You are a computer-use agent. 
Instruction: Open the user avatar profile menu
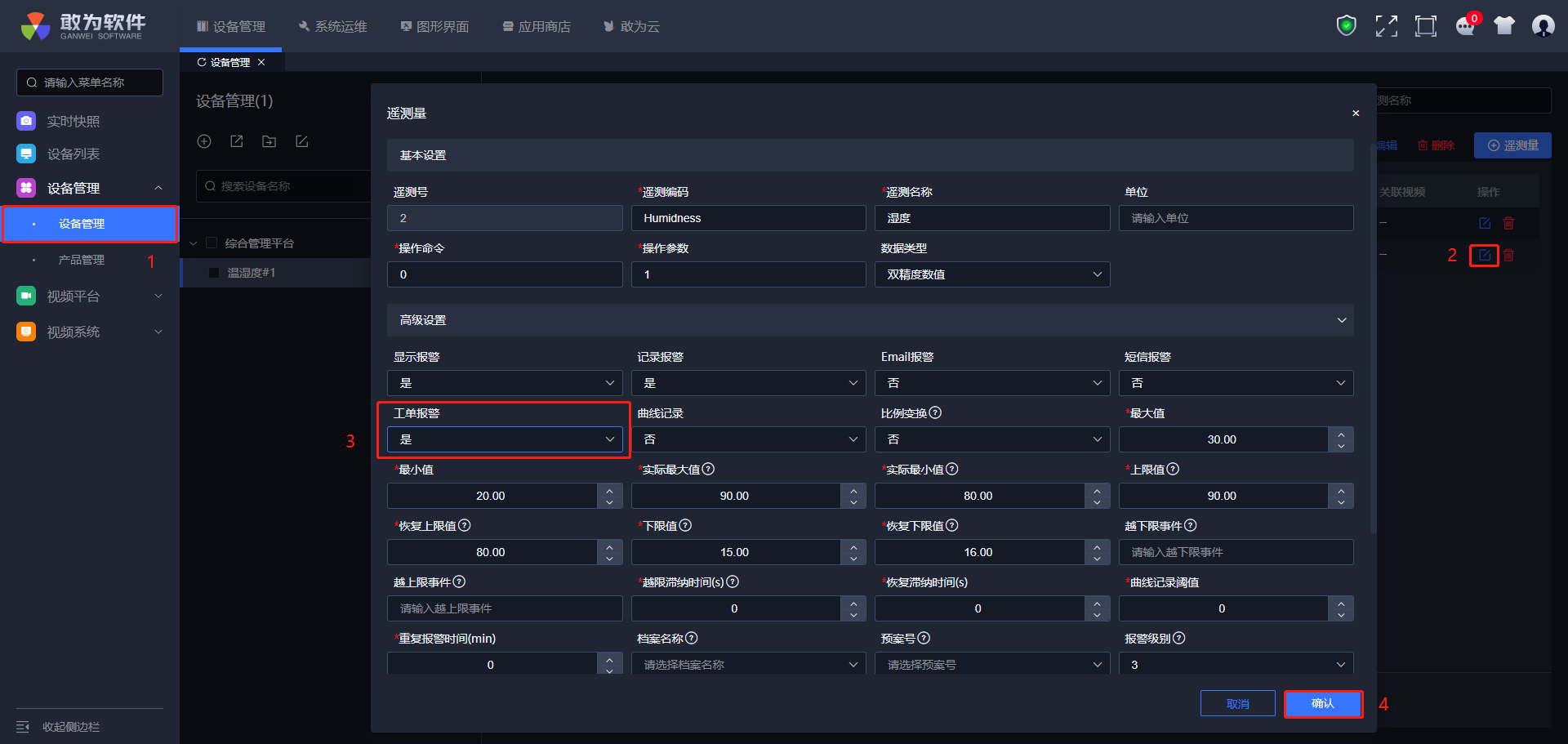pos(1543,26)
